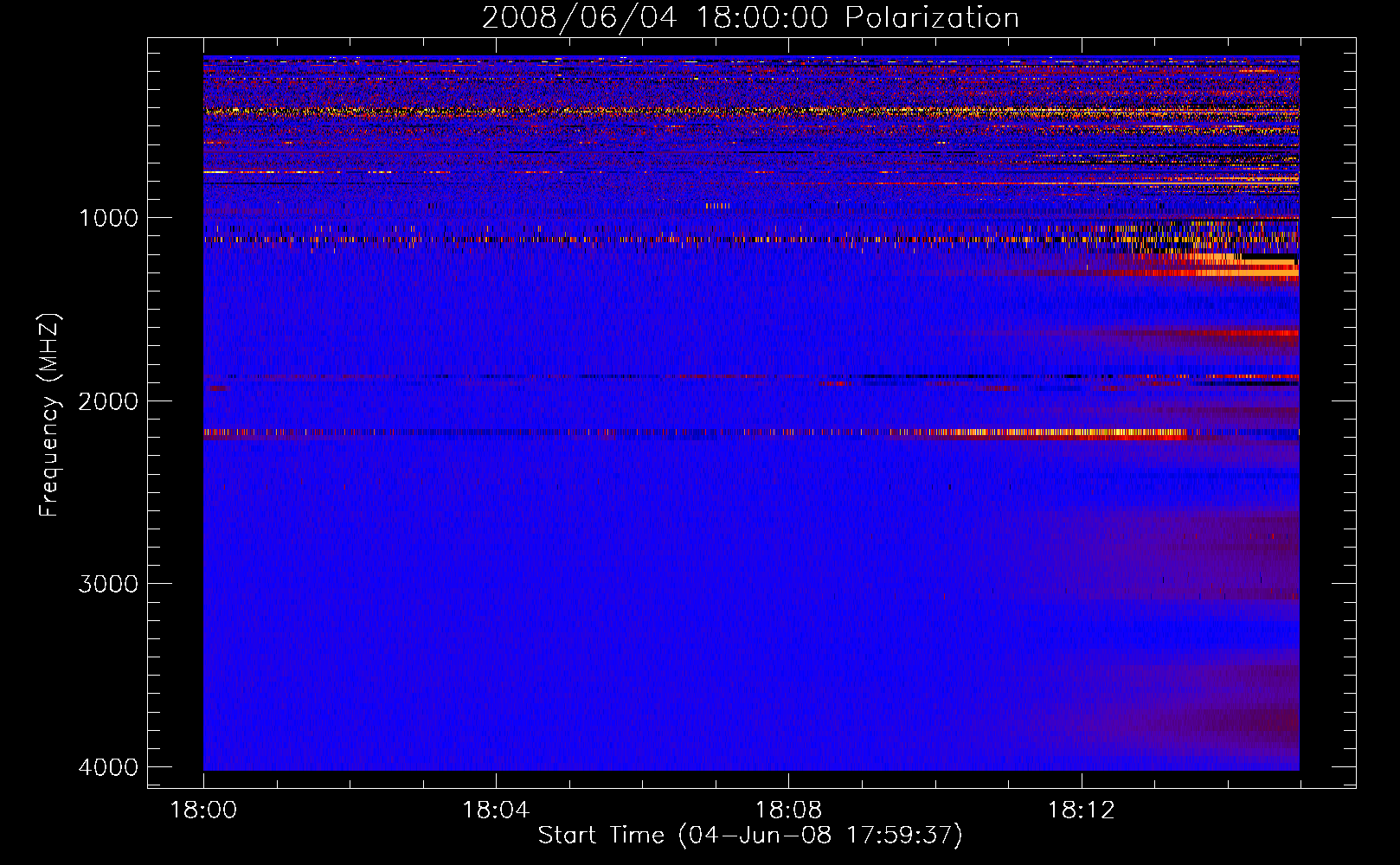Image resolution: width=1400 pixels, height=865 pixels.
Task: Click the 2000 frequency tick label
Action: coord(108,400)
